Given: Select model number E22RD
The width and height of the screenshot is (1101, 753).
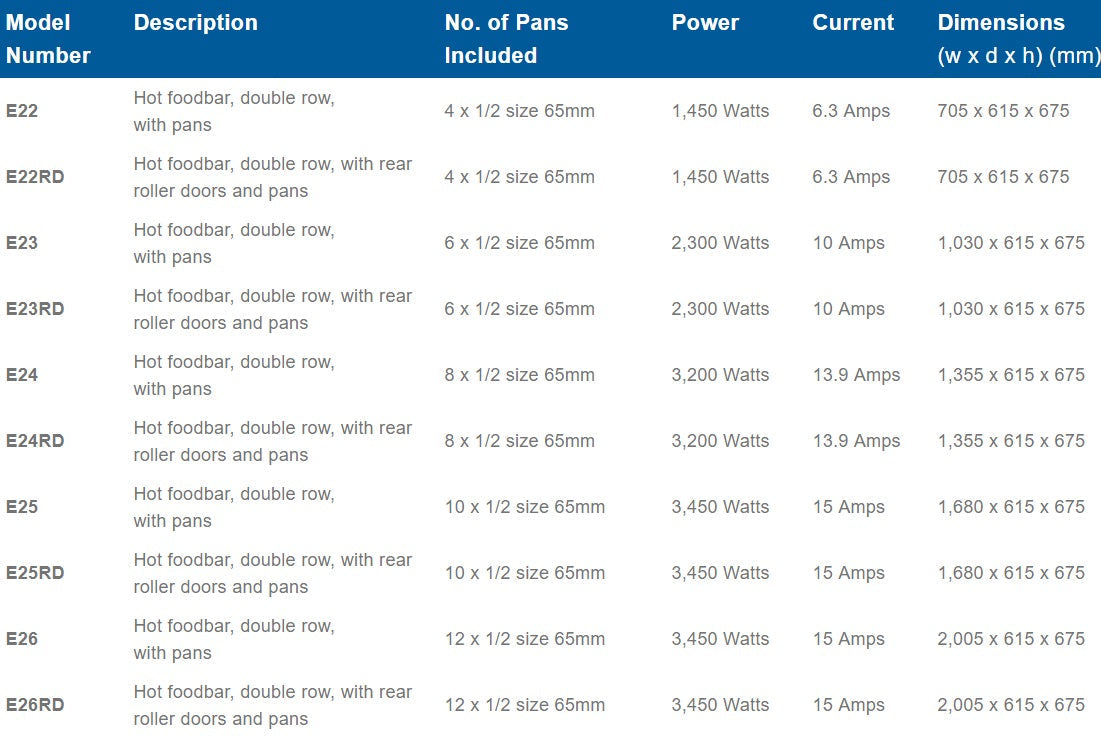Looking at the screenshot, I should coord(35,177).
